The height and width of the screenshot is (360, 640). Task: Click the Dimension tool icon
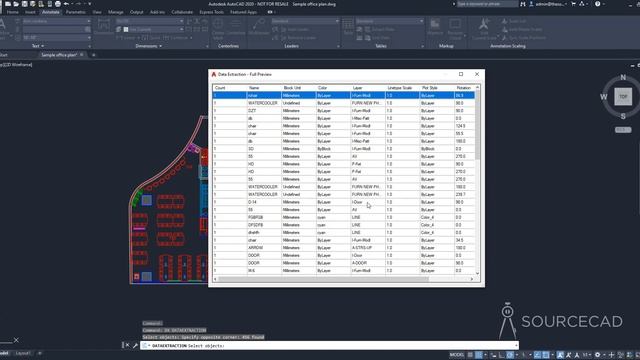pyautogui.click(x=104, y=24)
